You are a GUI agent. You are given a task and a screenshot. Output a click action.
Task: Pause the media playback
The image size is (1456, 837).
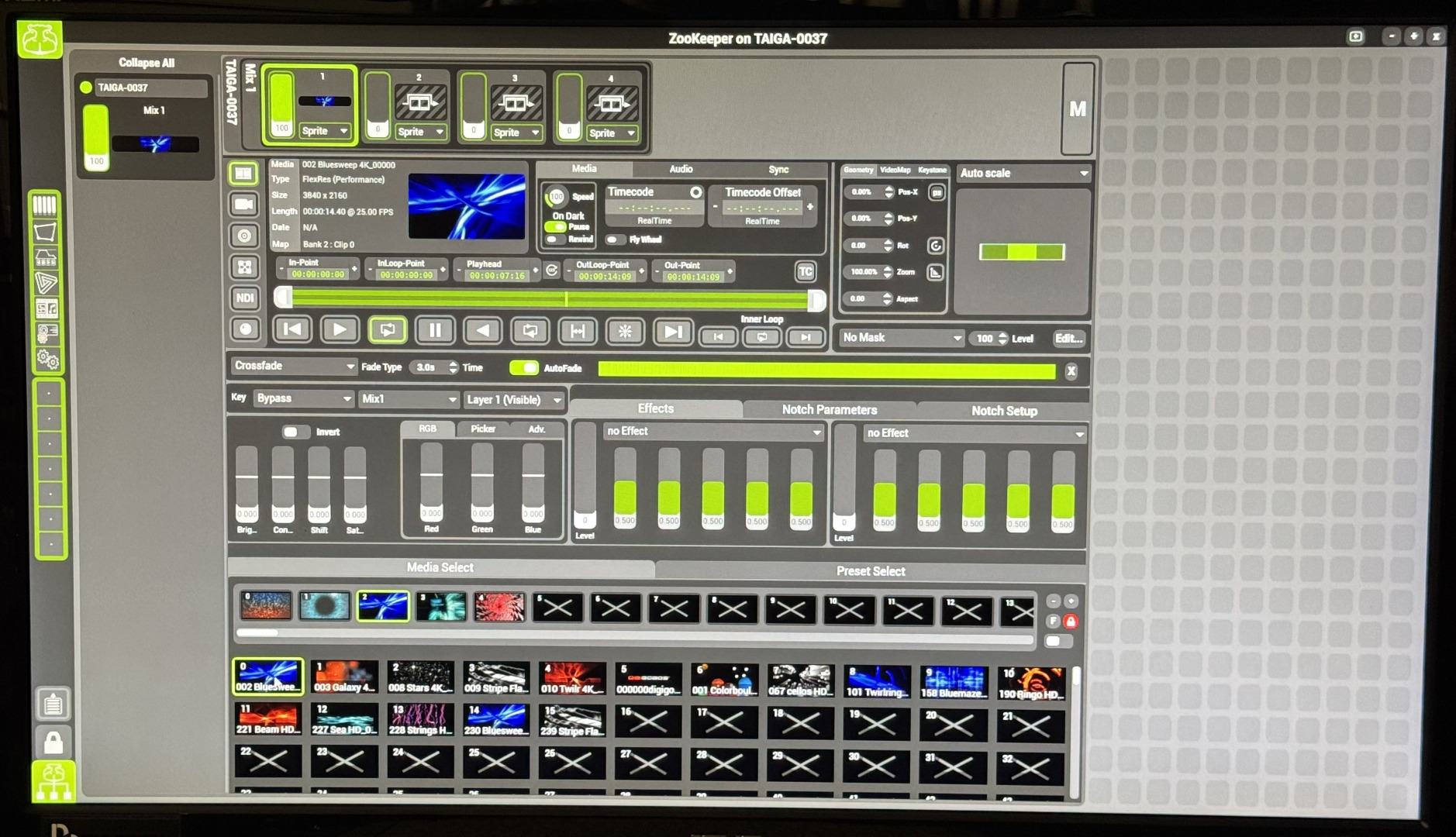click(x=435, y=331)
